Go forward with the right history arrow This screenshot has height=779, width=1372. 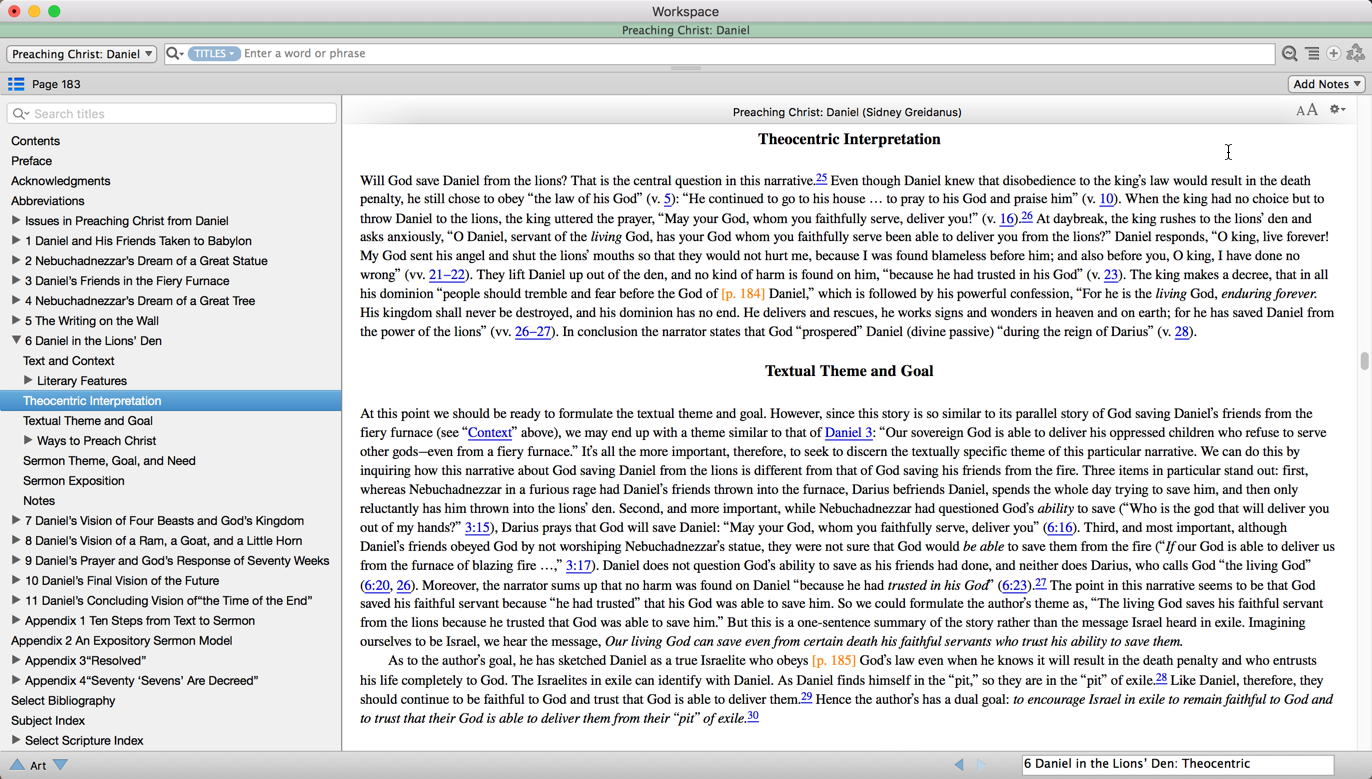pyautogui.click(x=980, y=764)
